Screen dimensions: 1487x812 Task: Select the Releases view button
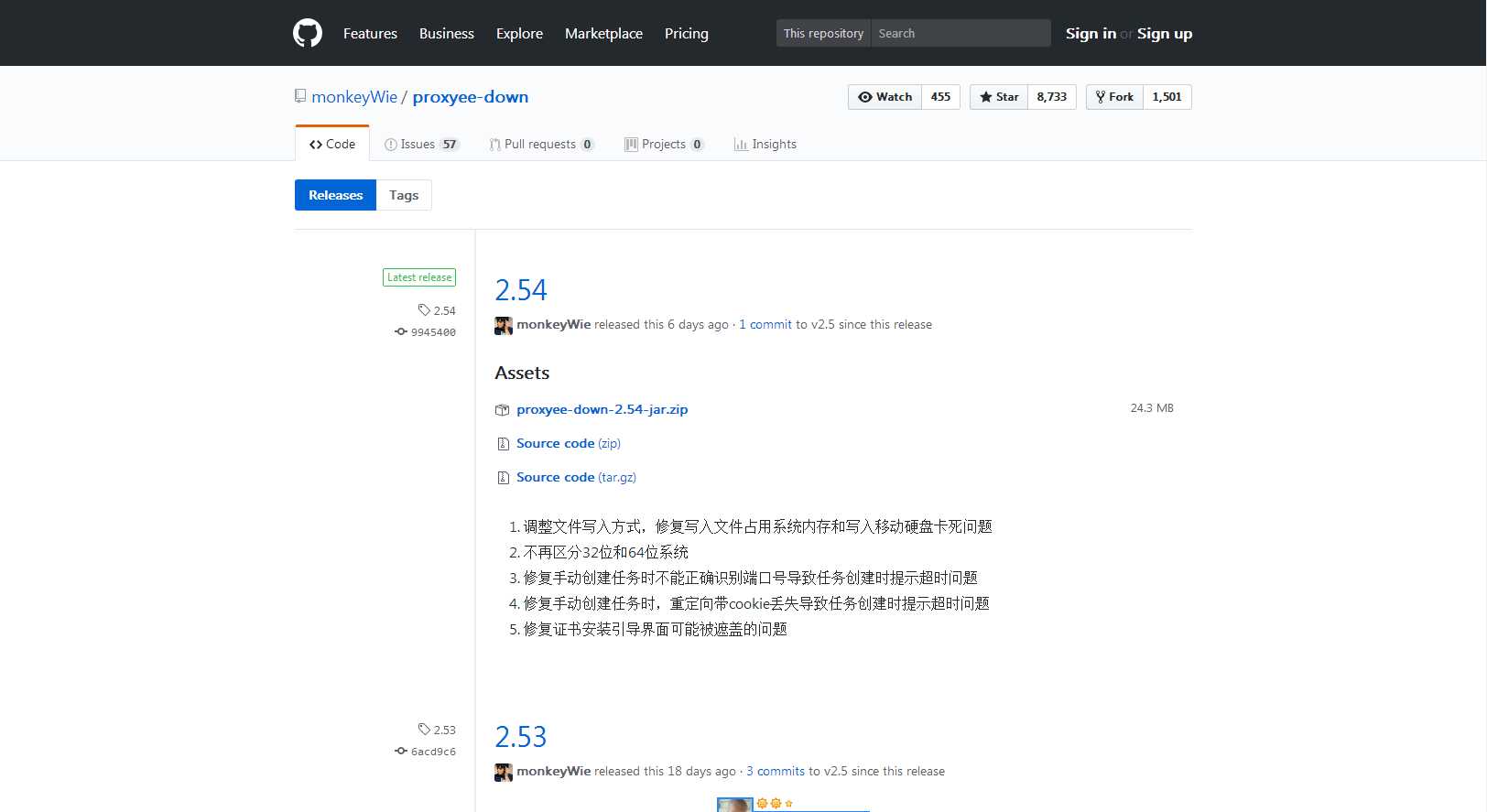coord(335,195)
